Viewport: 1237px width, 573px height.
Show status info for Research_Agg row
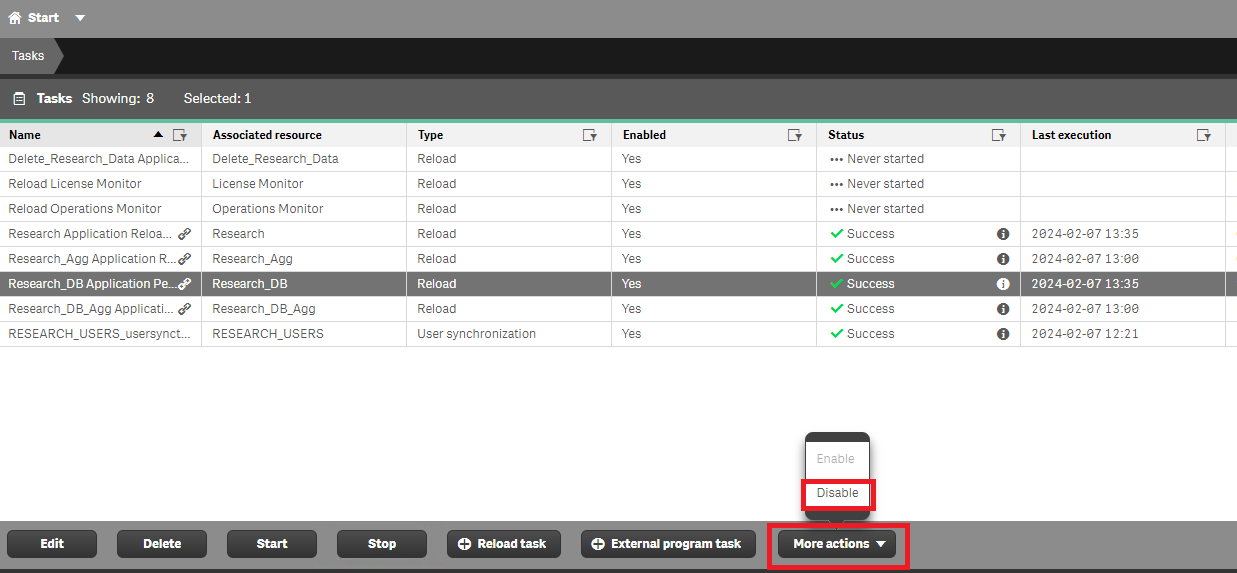1003,259
